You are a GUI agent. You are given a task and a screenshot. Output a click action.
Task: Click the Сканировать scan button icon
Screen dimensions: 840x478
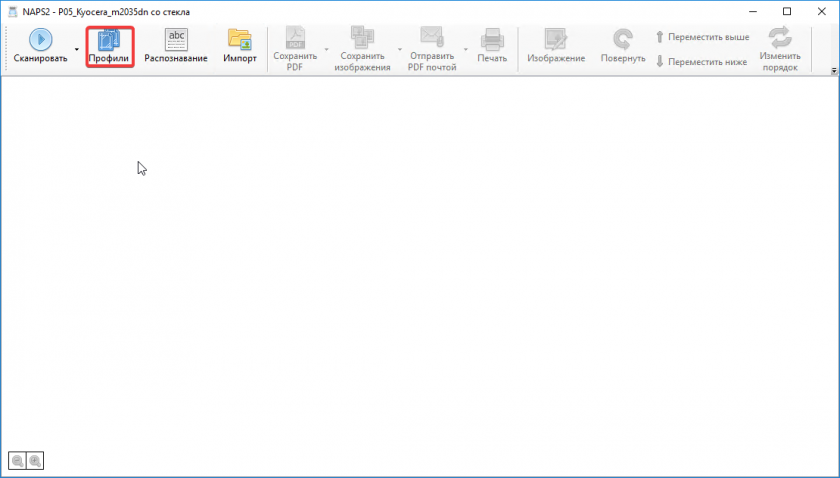click(x=40, y=40)
